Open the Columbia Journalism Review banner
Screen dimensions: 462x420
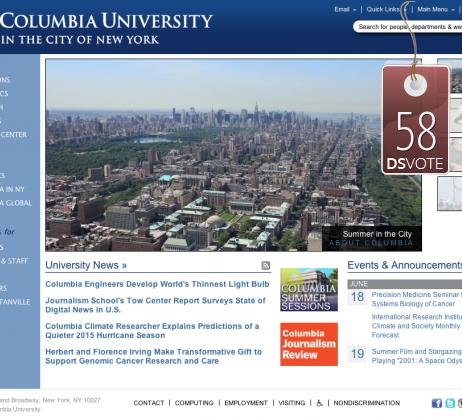pyautogui.click(x=309, y=344)
